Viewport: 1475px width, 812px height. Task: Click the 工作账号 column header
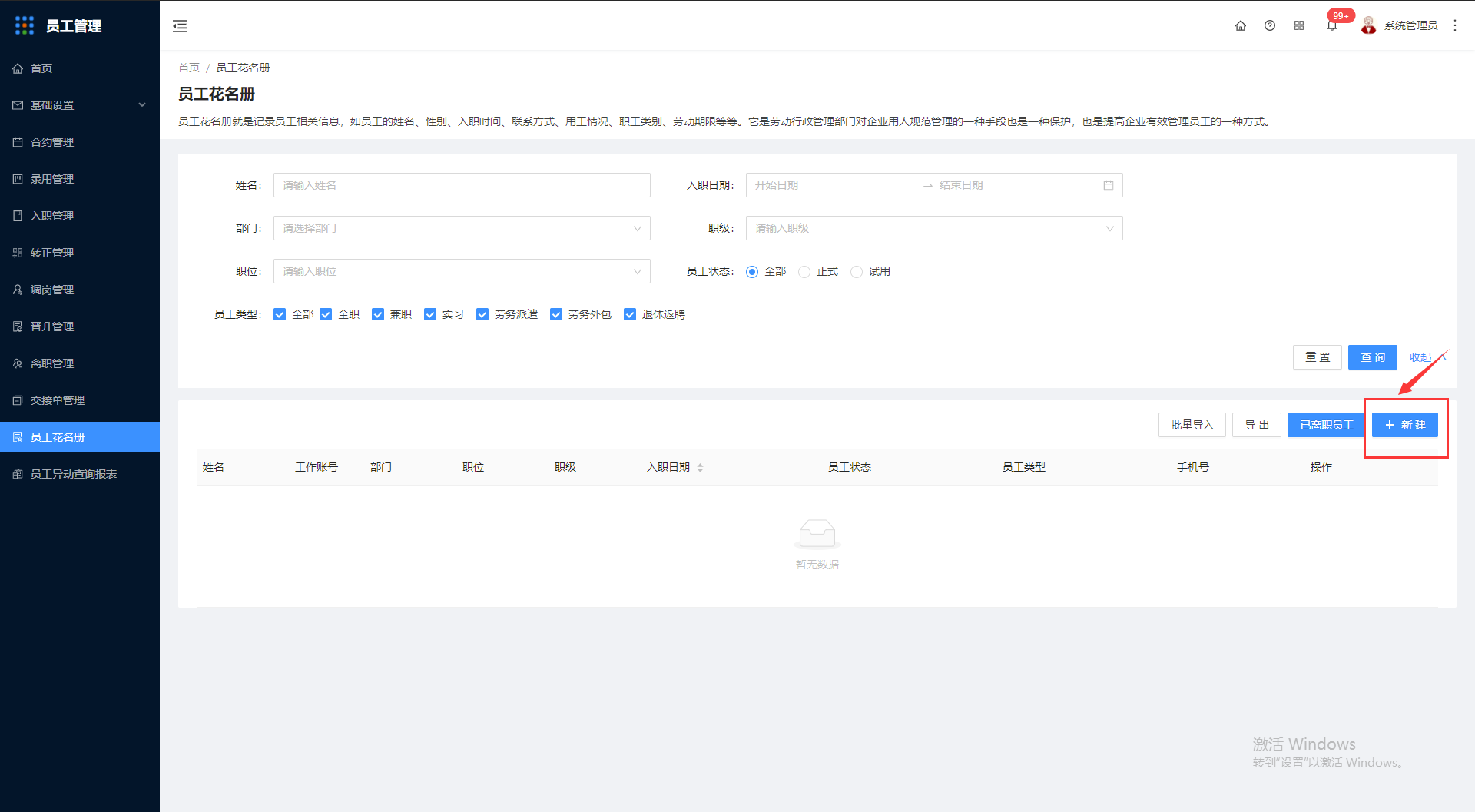(317, 467)
